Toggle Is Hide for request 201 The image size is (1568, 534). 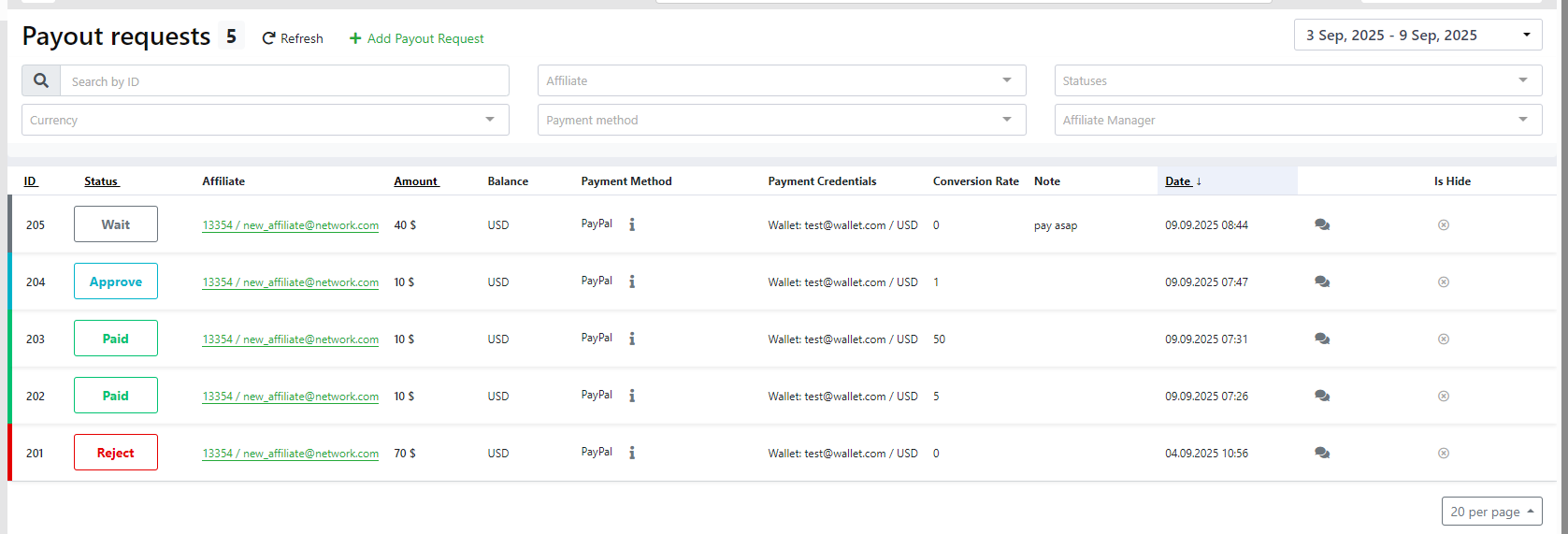pos(1443,453)
